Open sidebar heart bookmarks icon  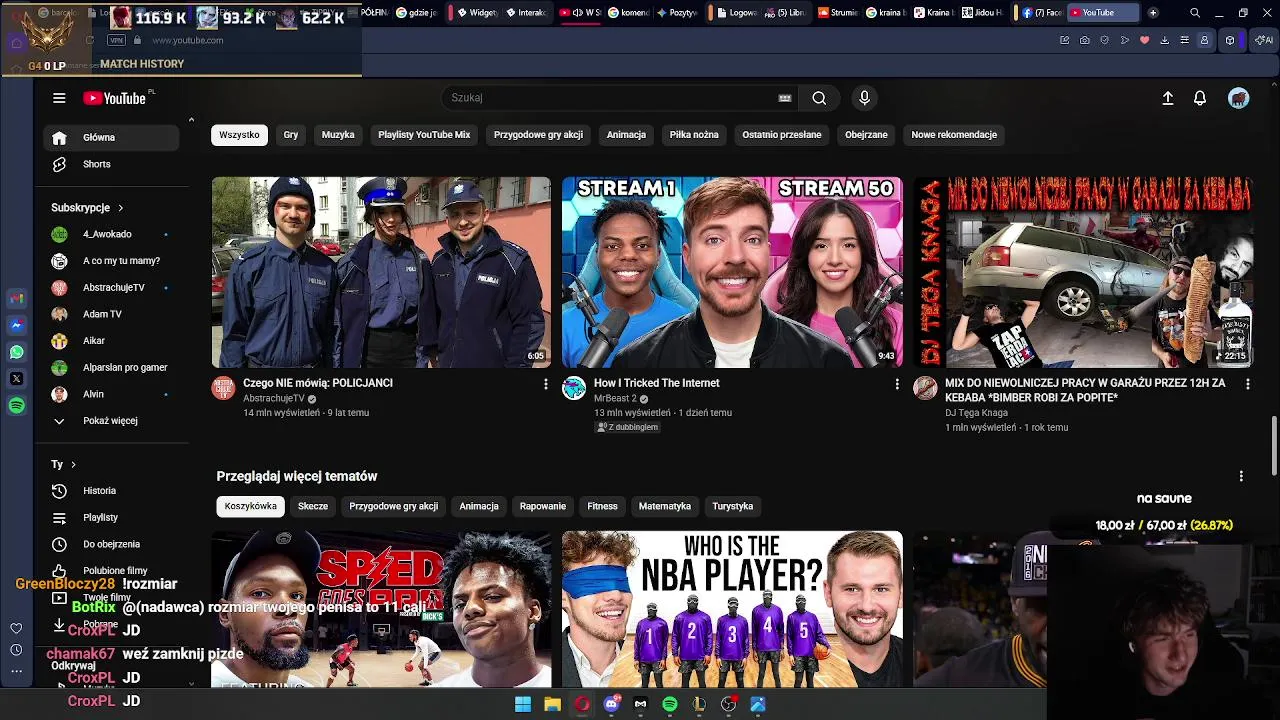pos(16,628)
